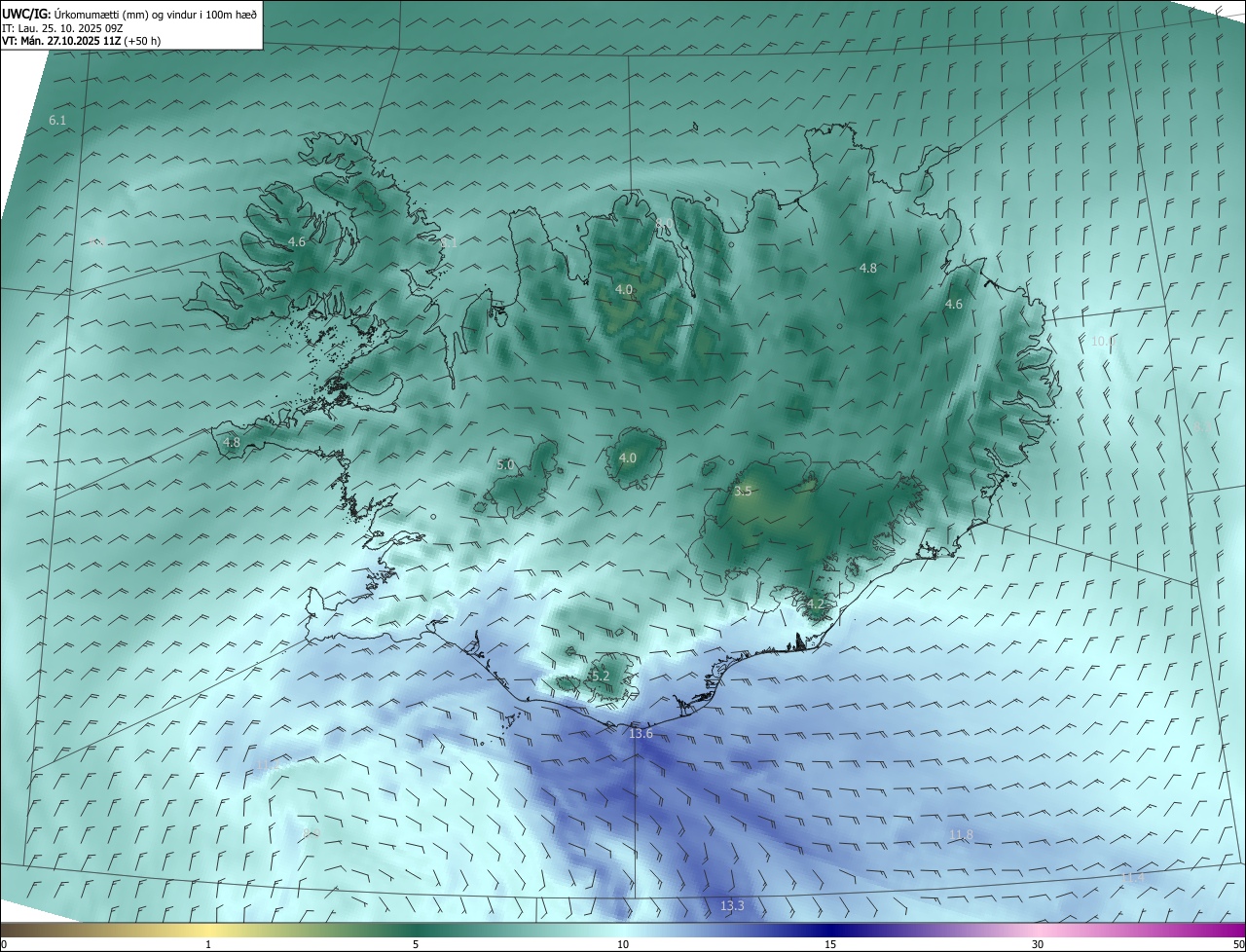Click tick label 30 on the colour scale

click(x=1038, y=945)
